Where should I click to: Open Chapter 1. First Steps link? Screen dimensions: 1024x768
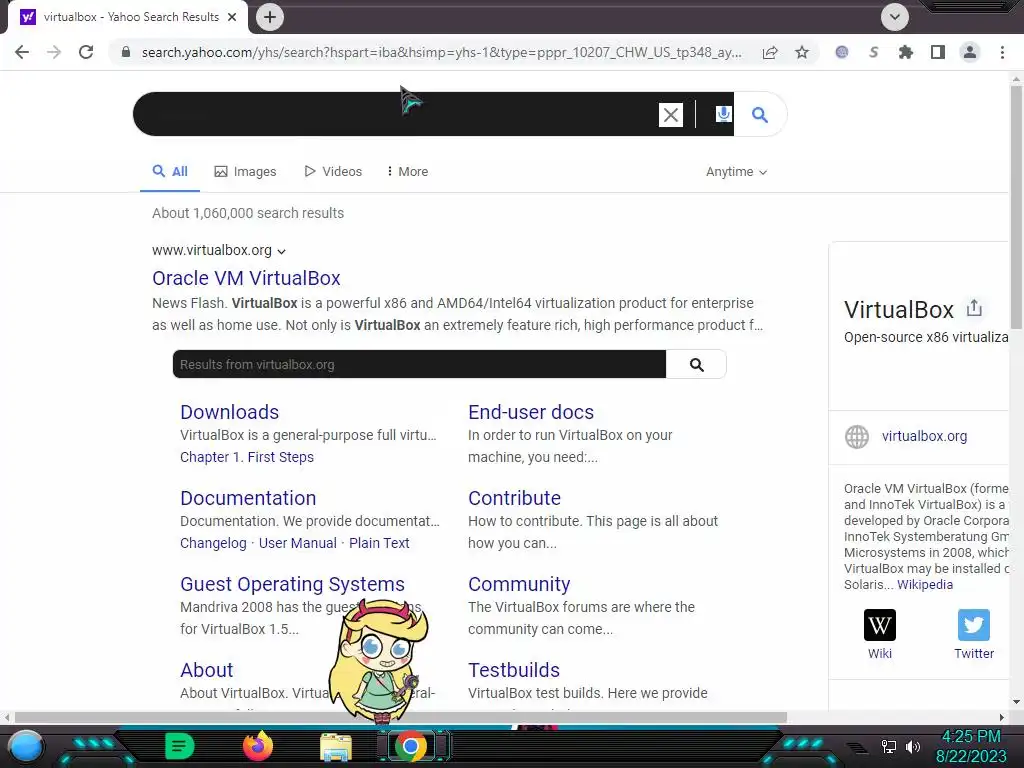(x=247, y=457)
